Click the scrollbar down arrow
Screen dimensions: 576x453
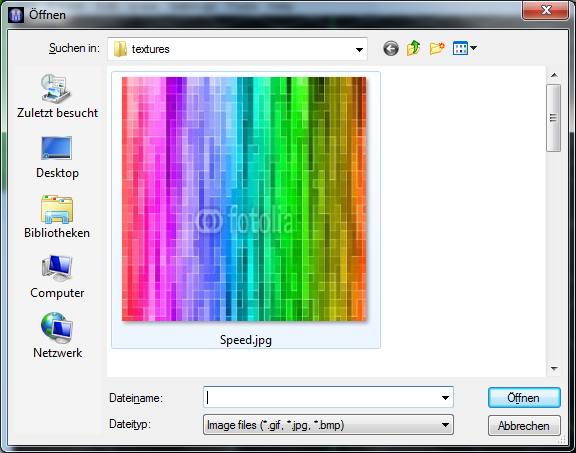554,368
